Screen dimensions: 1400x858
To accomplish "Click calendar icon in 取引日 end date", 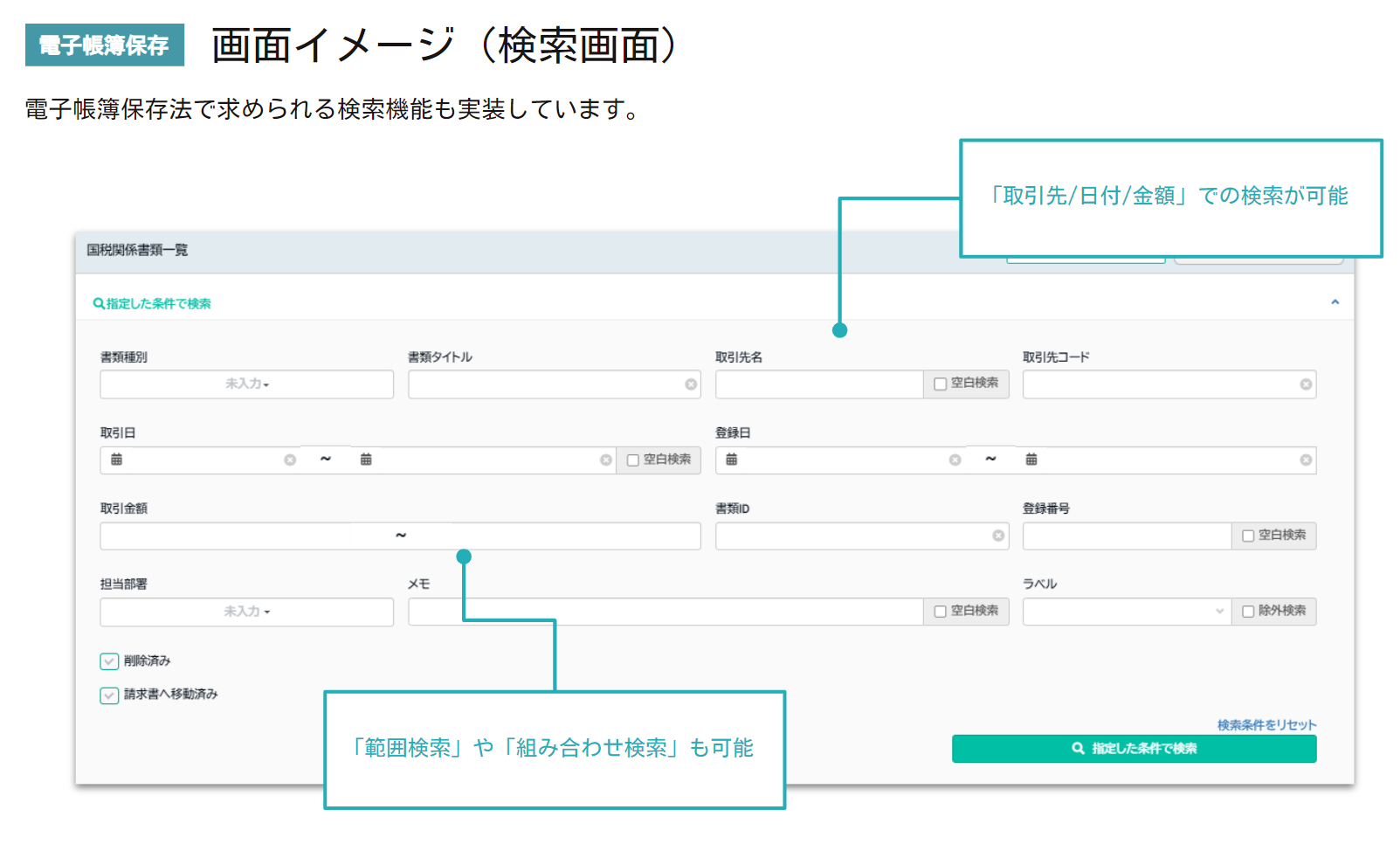I will point(366,460).
